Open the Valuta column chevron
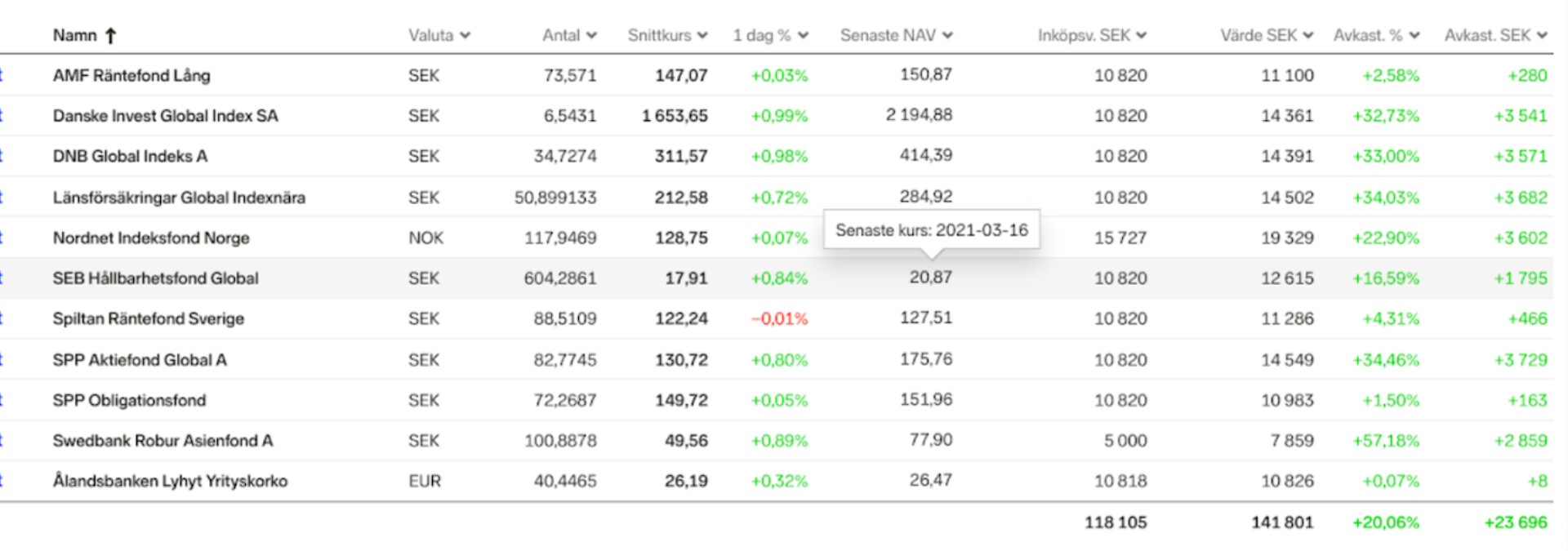 (x=465, y=35)
